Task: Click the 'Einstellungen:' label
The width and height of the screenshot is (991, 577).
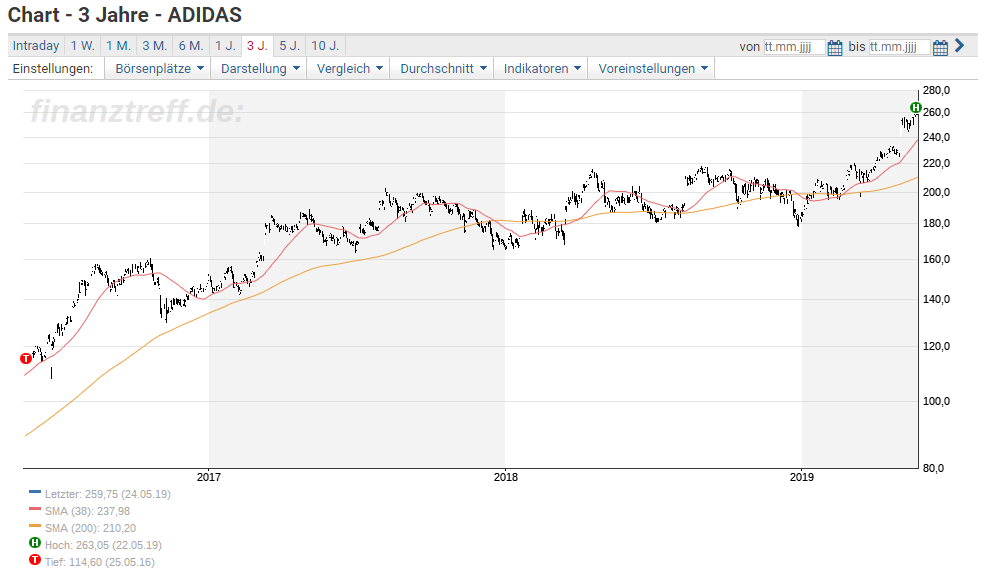Action: 53,69
